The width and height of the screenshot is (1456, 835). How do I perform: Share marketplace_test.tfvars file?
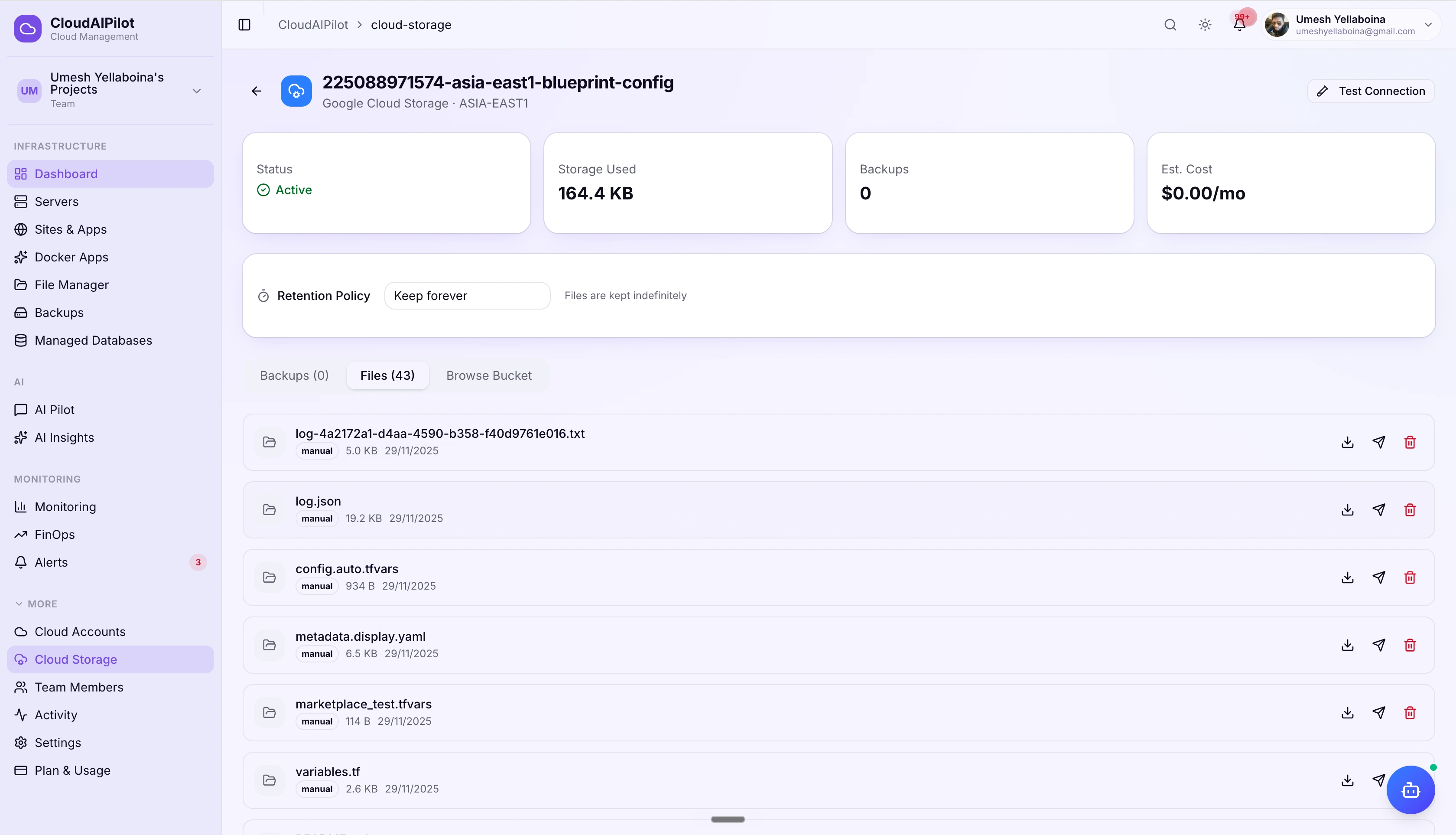(x=1379, y=713)
